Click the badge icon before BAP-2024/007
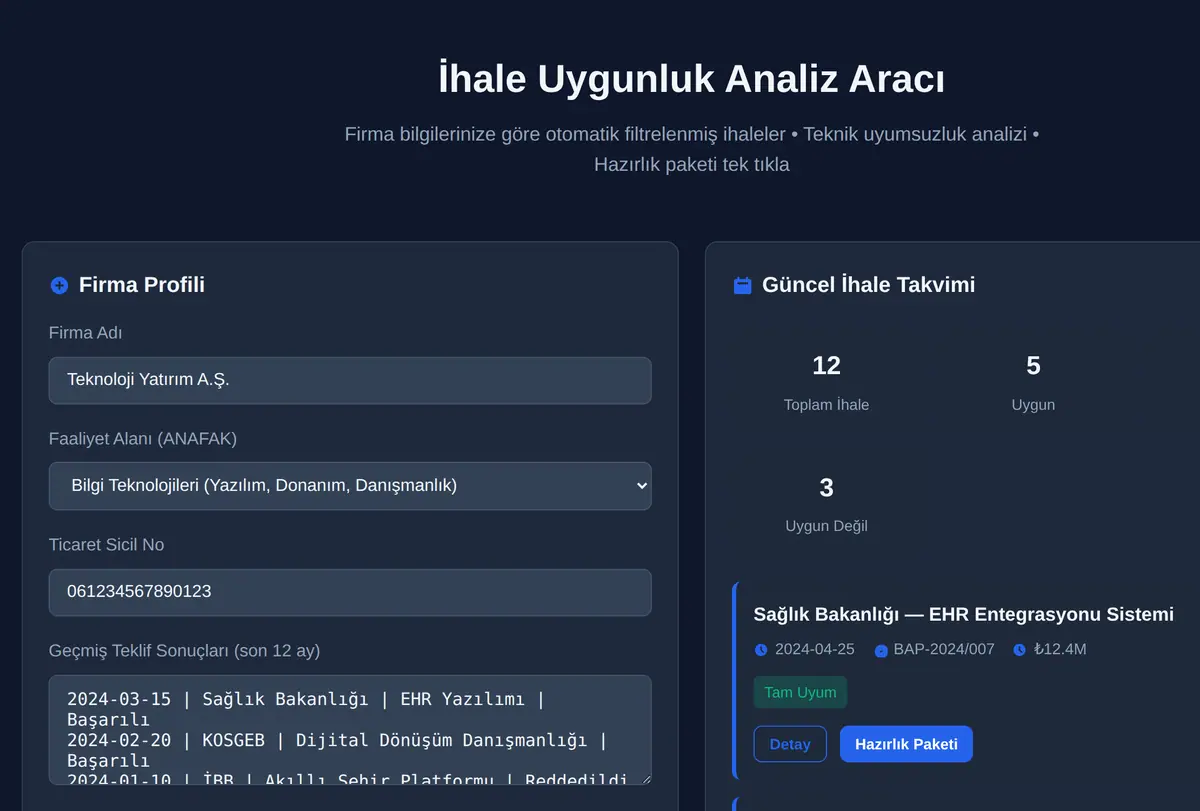The width and height of the screenshot is (1200, 811). point(881,650)
